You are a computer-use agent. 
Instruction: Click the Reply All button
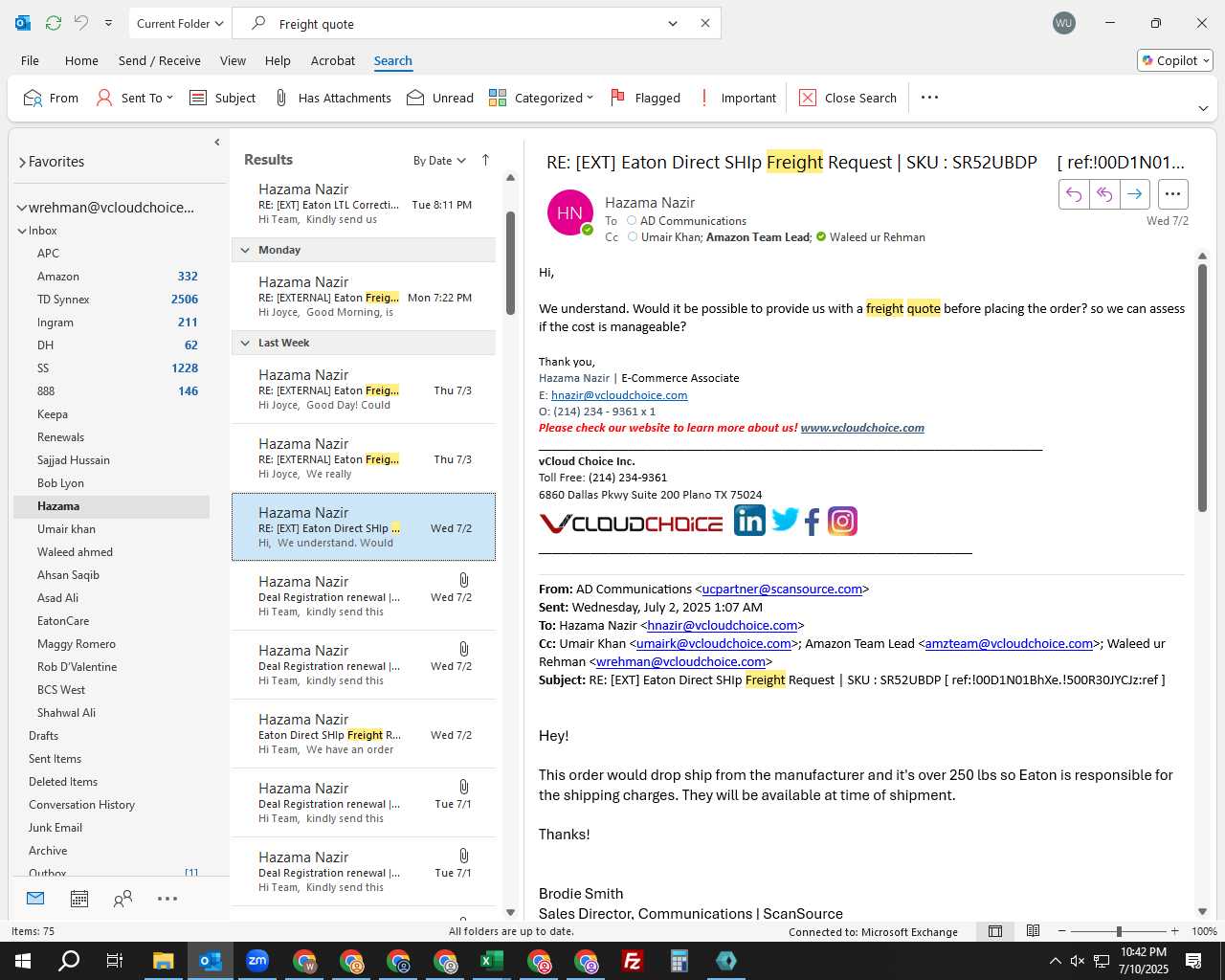(1104, 194)
